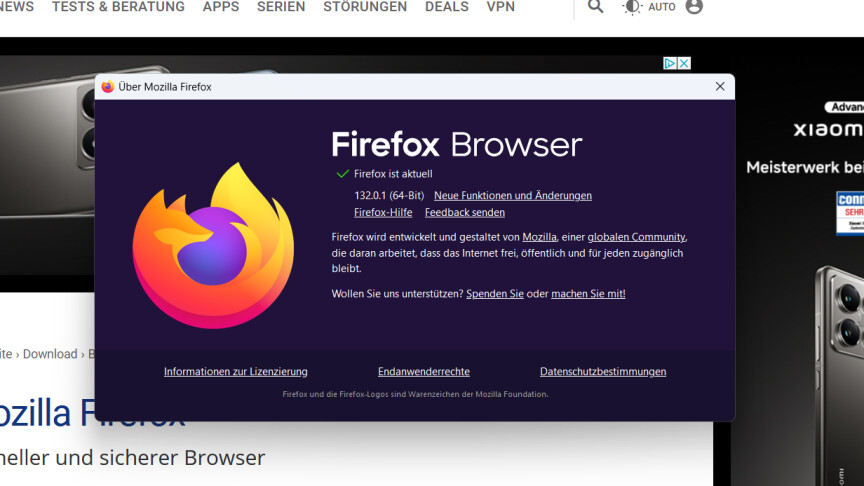The width and height of the screenshot is (864, 486).
Task: Dismiss the banner ad with X icon
Action: 684,63
